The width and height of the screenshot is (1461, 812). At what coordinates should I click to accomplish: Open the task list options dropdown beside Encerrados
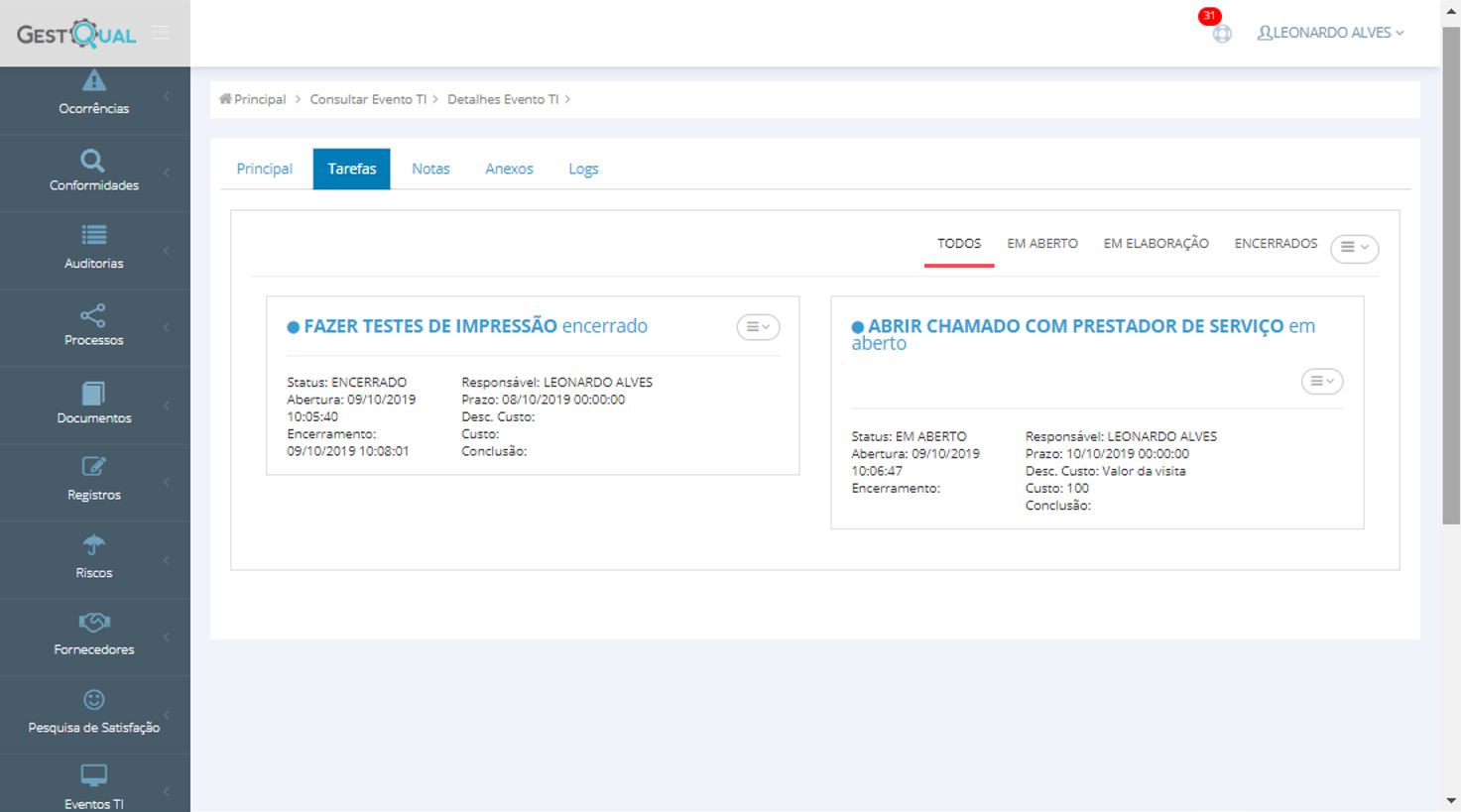(1354, 248)
